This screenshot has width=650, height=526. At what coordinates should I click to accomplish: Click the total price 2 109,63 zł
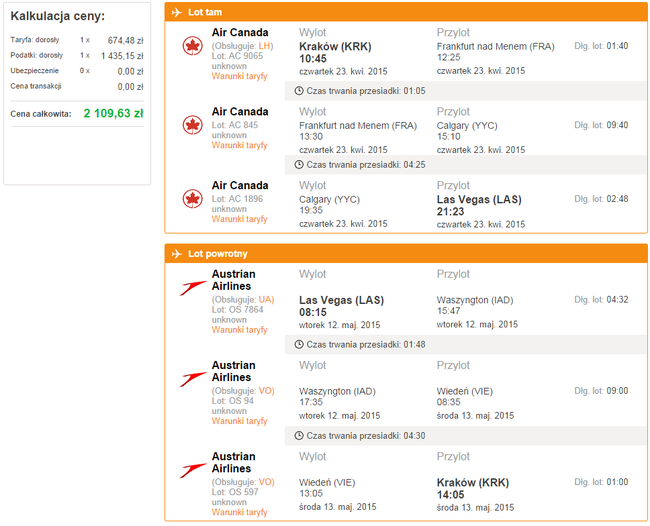coord(113,113)
